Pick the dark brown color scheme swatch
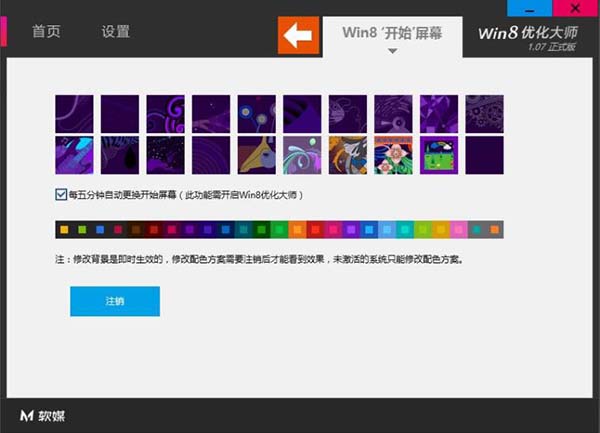 tap(136, 230)
